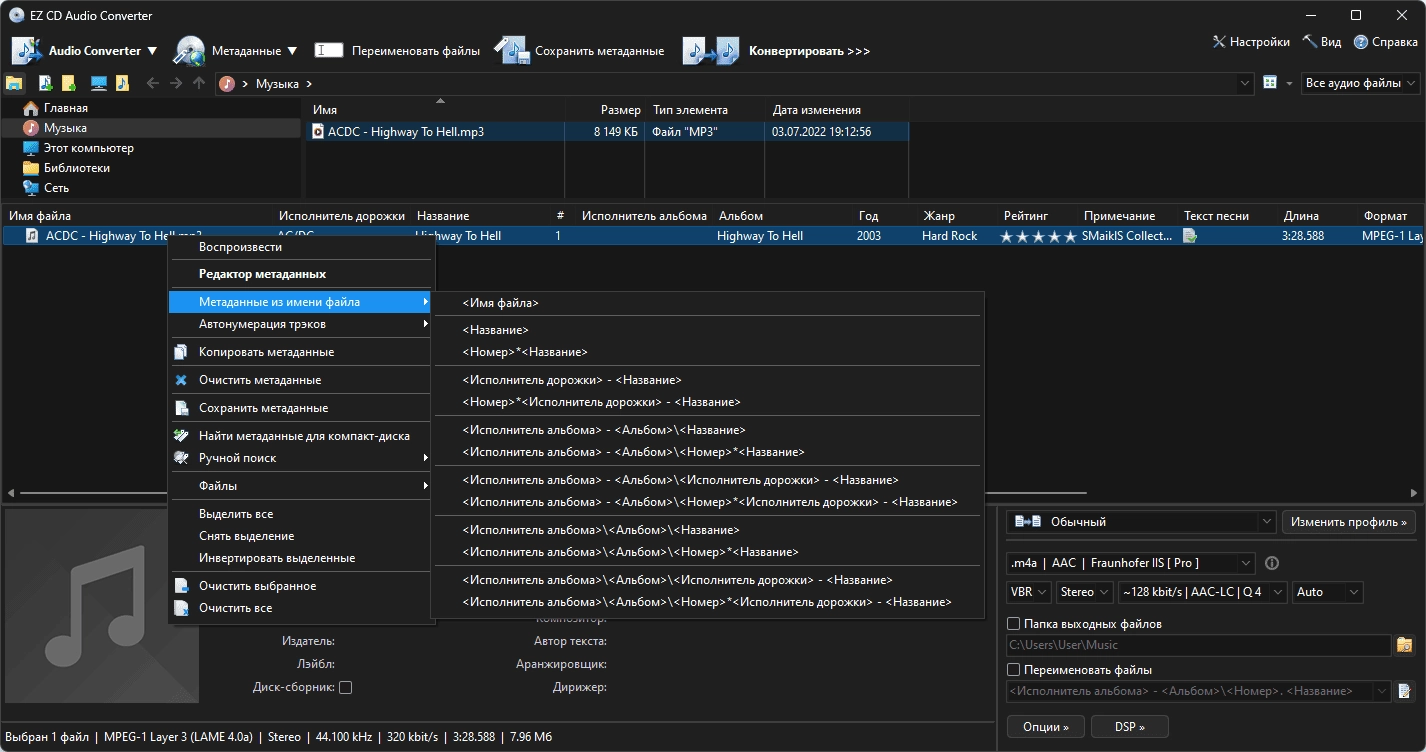Click the Save metadata tag icon

(511, 51)
